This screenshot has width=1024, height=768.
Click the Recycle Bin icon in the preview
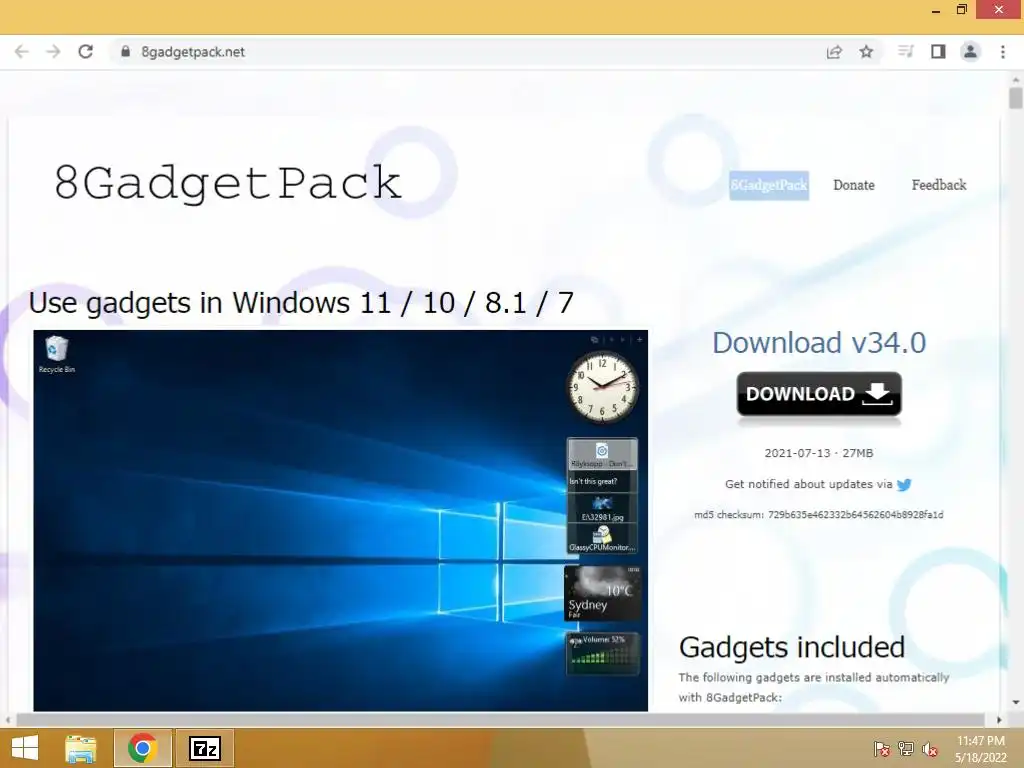pyautogui.click(x=56, y=354)
